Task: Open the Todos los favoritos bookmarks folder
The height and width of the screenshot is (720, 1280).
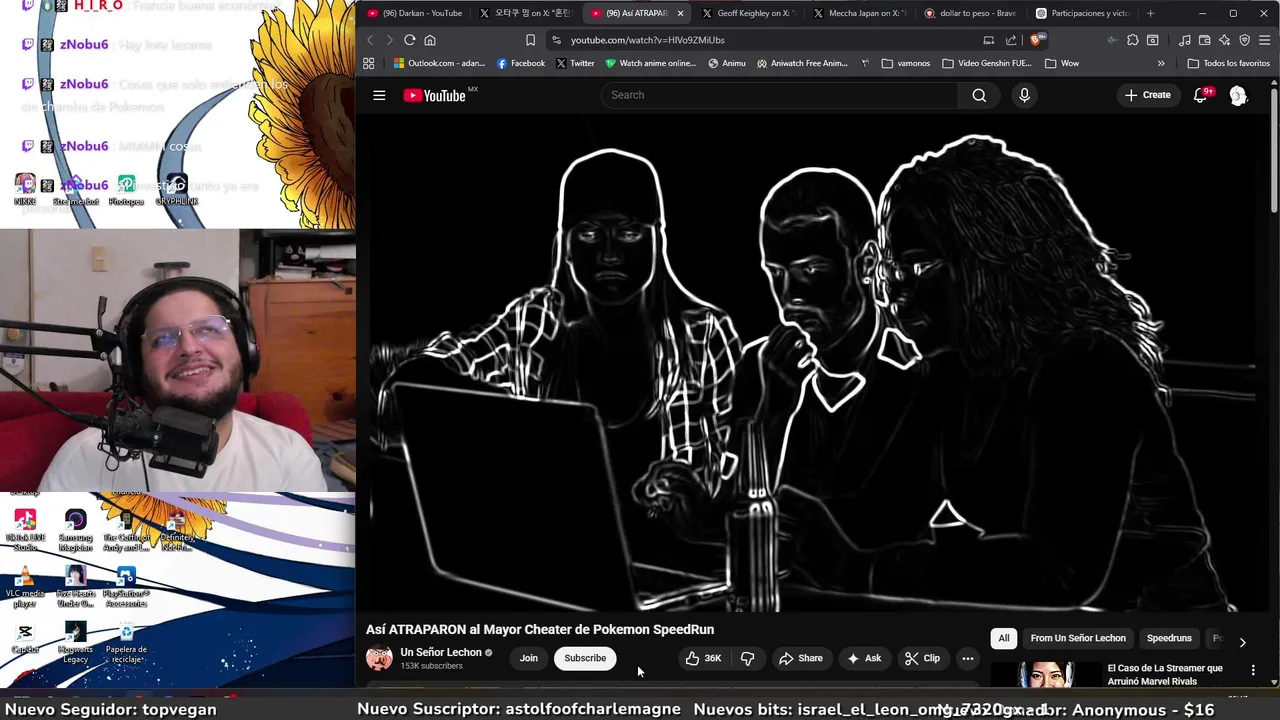Action: click(1229, 63)
